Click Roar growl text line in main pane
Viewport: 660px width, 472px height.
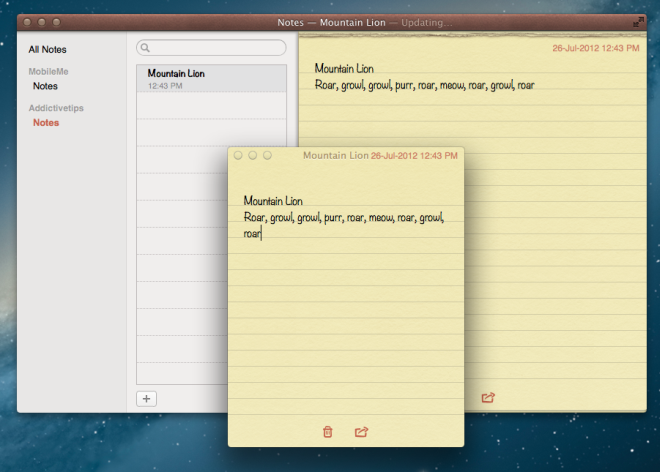425,85
